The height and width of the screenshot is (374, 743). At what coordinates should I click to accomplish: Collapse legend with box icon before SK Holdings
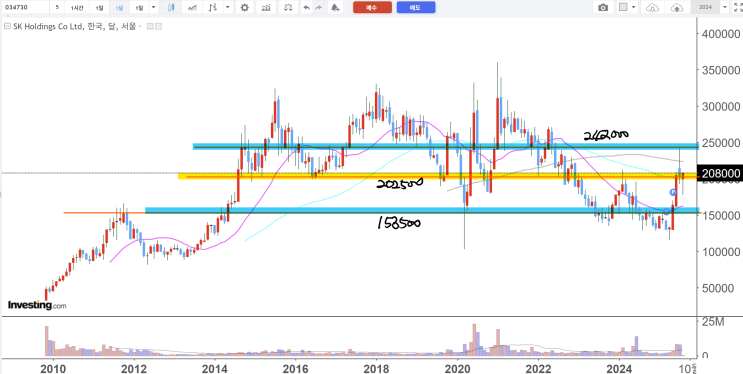[x=7, y=27]
